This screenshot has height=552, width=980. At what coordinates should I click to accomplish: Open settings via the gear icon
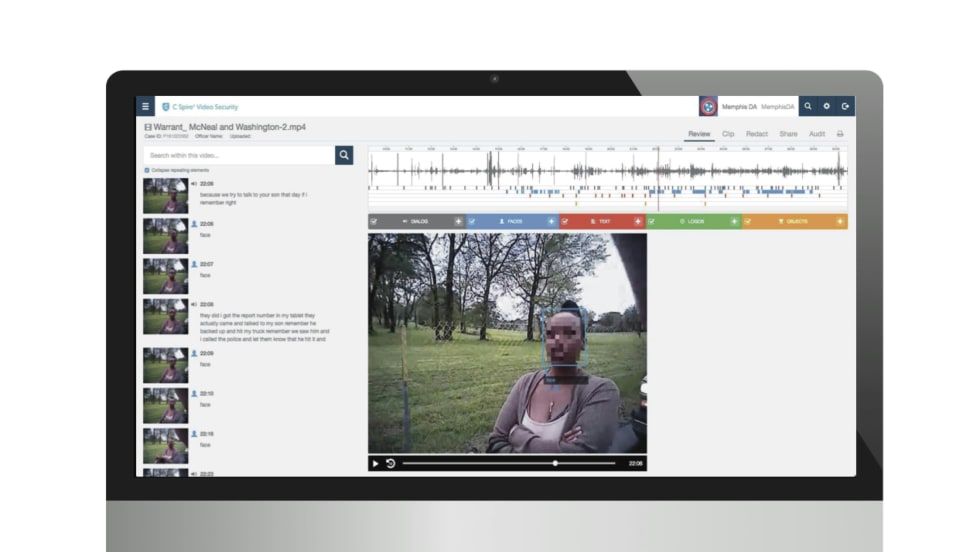[x=827, y=106]
